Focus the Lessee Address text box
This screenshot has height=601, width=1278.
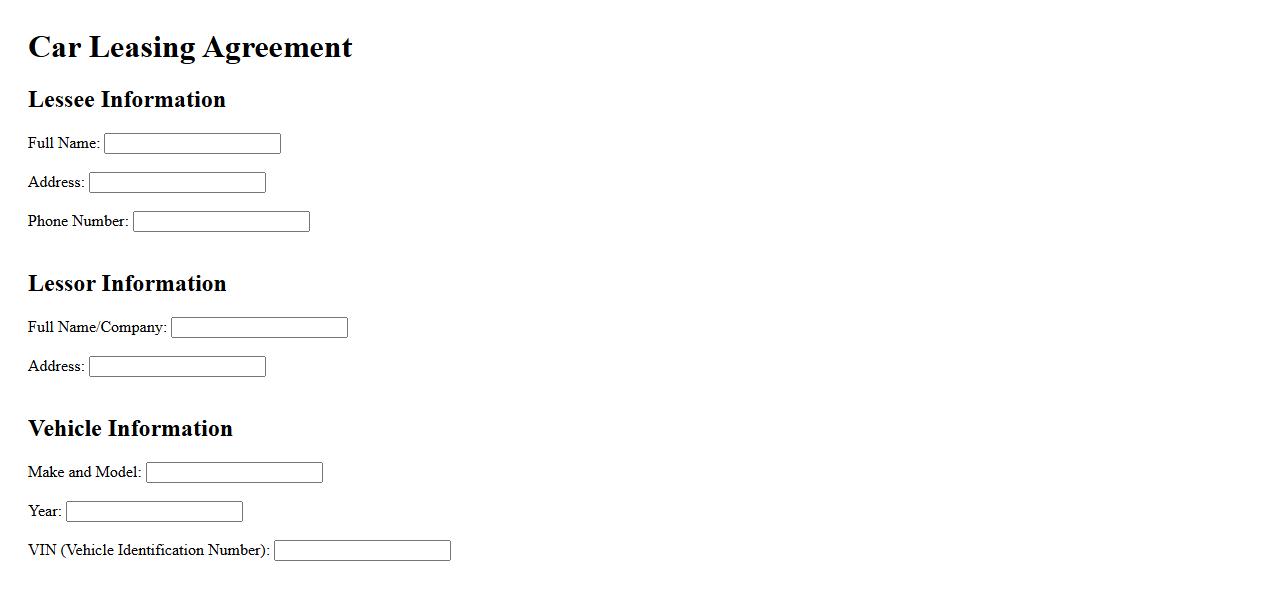point(177,183)
